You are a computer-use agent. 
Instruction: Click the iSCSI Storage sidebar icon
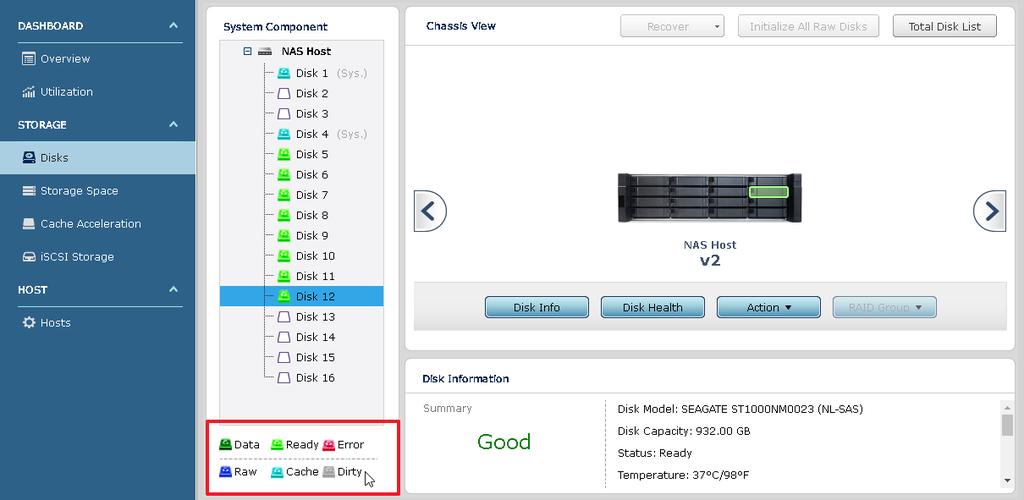click(x=29, y=257)
